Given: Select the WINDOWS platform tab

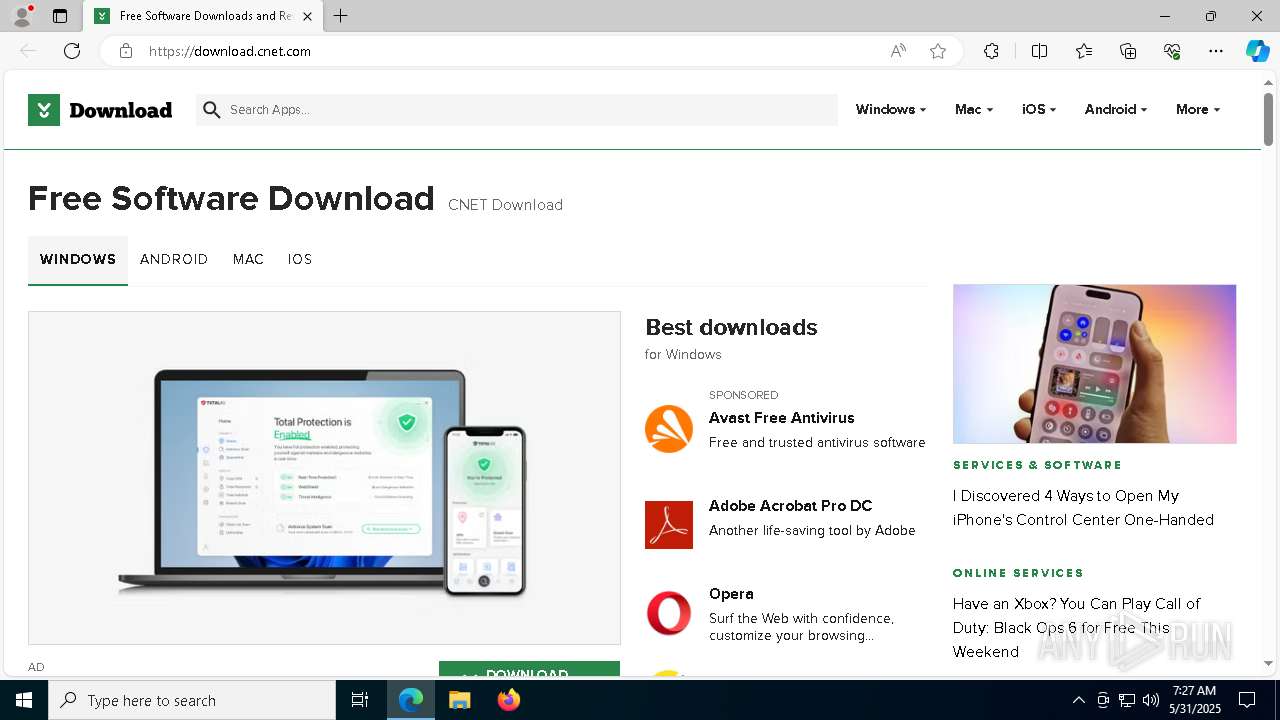Looking at the screenshot, I should [x=78, y=259].
